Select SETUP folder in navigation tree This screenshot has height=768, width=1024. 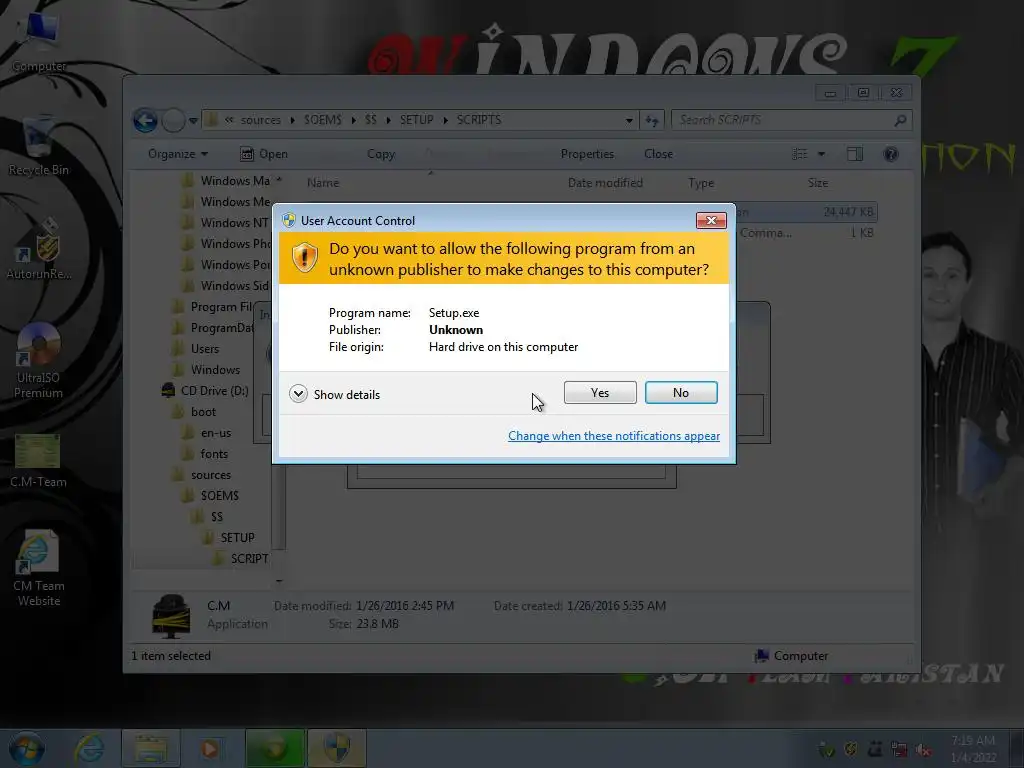[x=229, y=537]
